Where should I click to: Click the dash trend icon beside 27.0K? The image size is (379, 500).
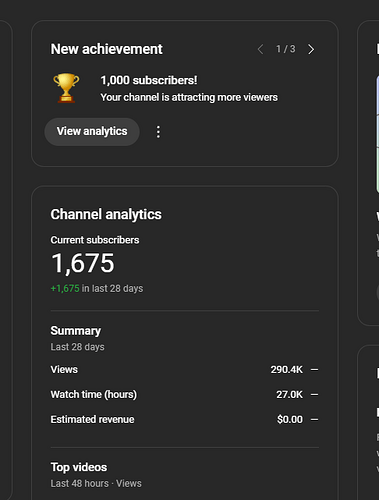[314, 395]
